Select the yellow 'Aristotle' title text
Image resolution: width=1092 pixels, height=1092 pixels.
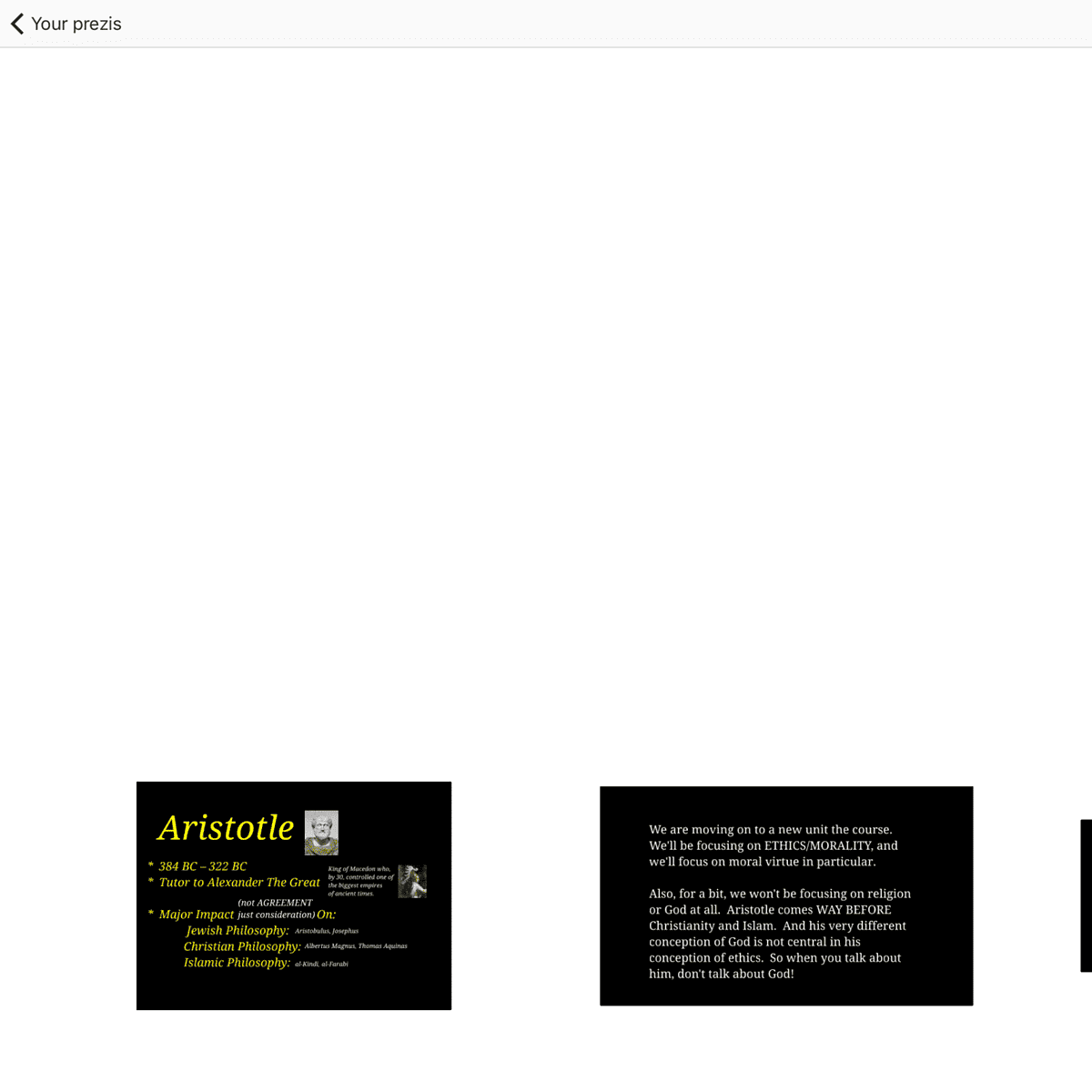tap(226, 828)
